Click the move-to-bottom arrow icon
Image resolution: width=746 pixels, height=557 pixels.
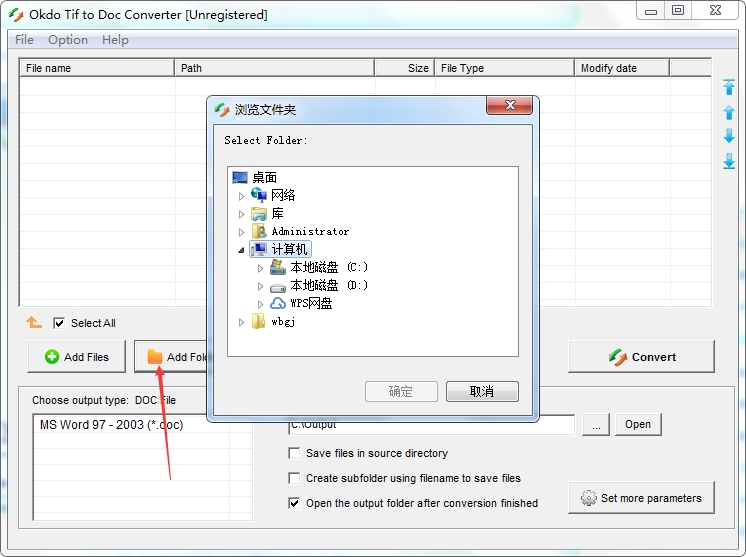click(728, 161)
